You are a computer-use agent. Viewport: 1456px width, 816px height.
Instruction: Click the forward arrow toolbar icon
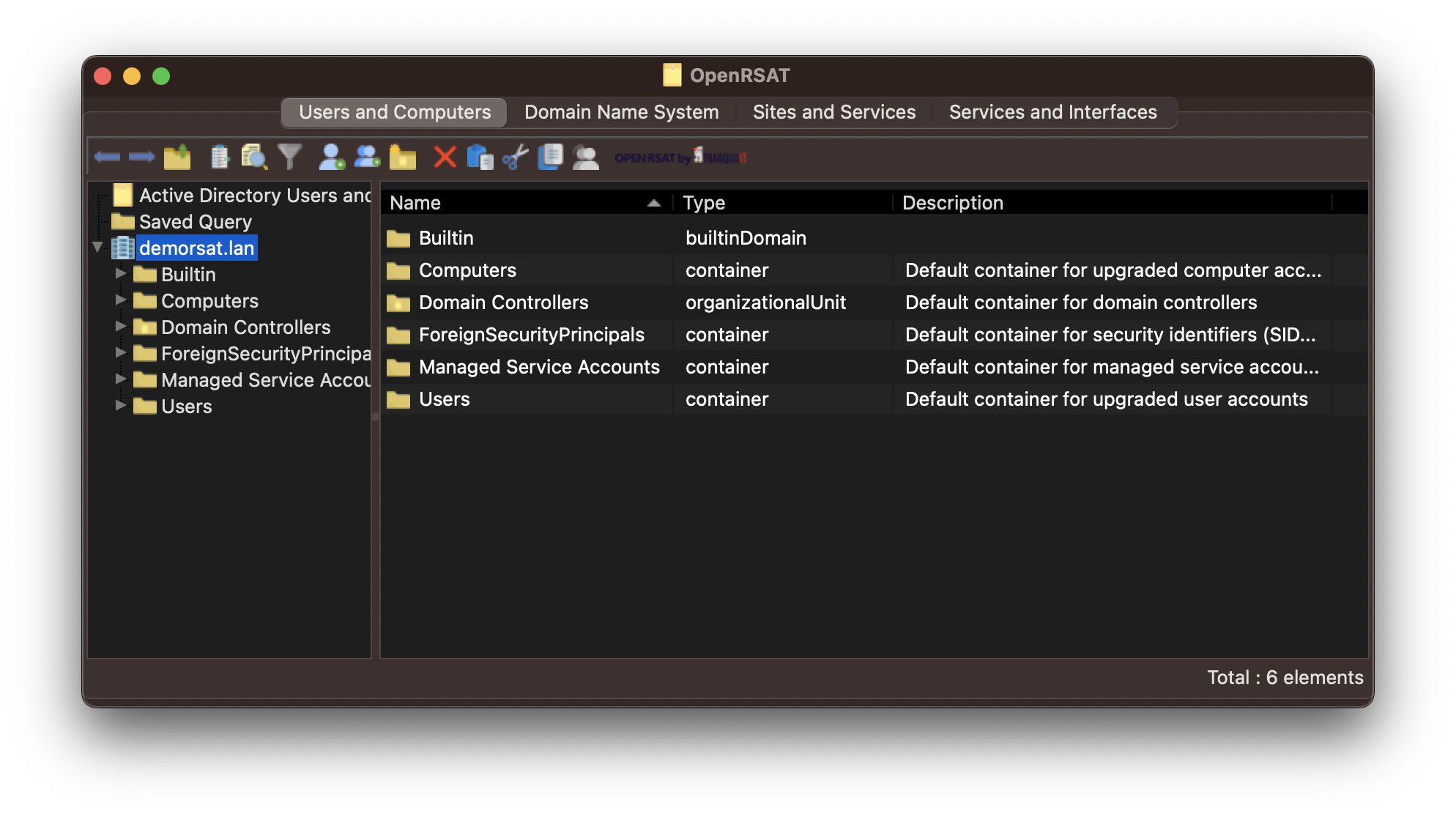(142, 157)
